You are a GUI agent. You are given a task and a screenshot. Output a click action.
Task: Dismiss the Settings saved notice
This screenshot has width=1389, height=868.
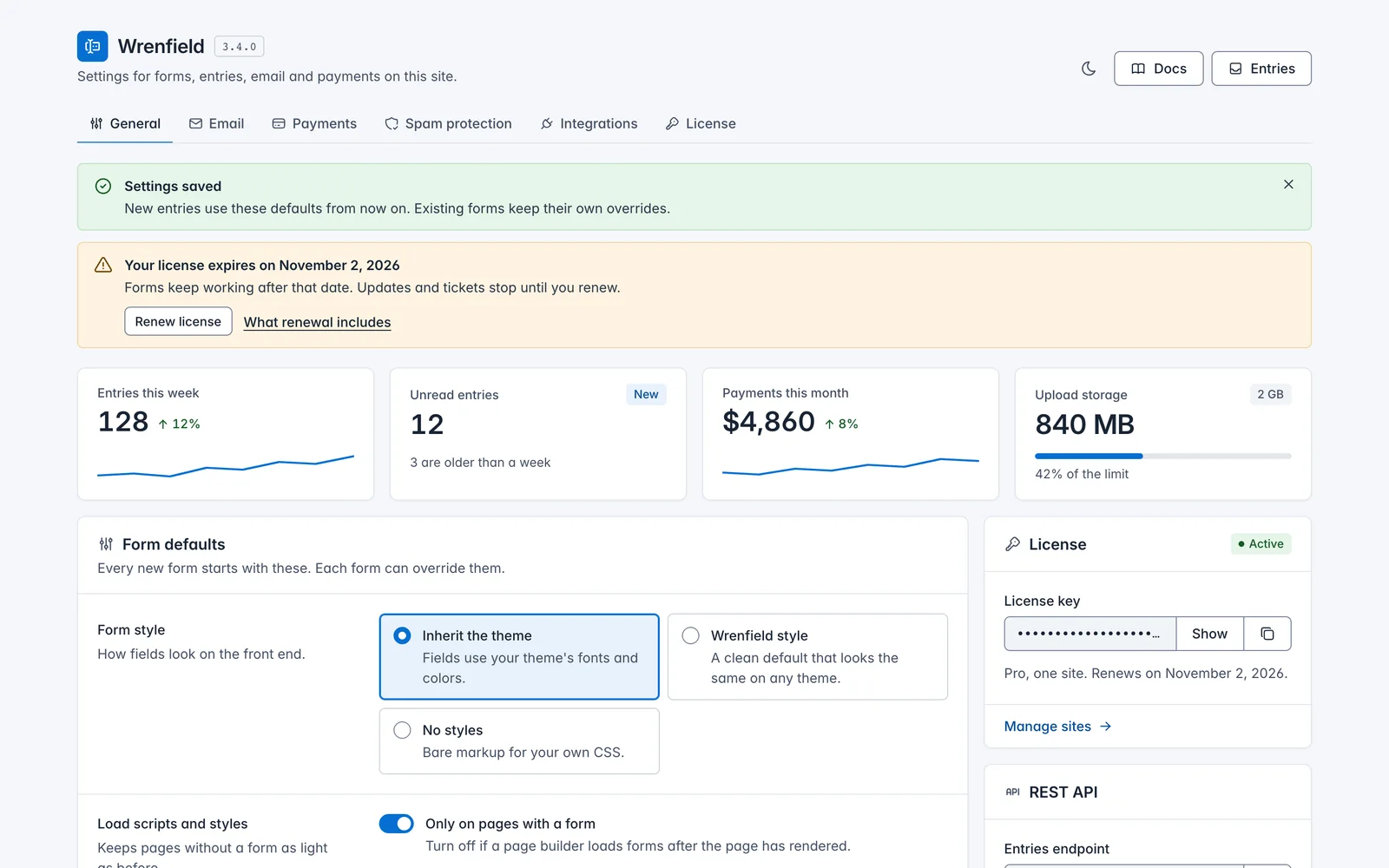pos(1288,184)
